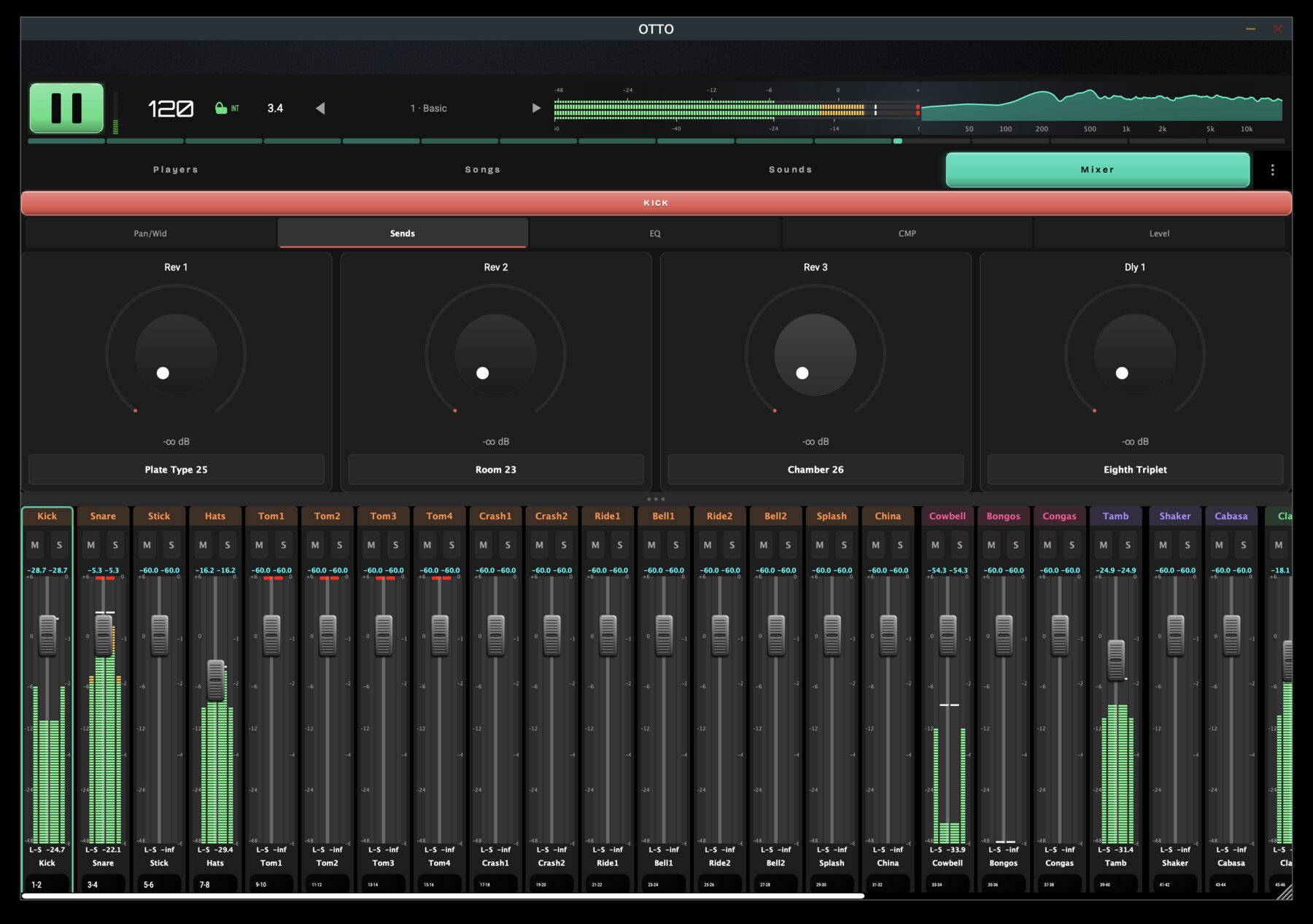Viewport: 1313px width, 924px height.
Task: Click the Rev 3 send knob
Action: pyautogui.click(x=816, y=355)
